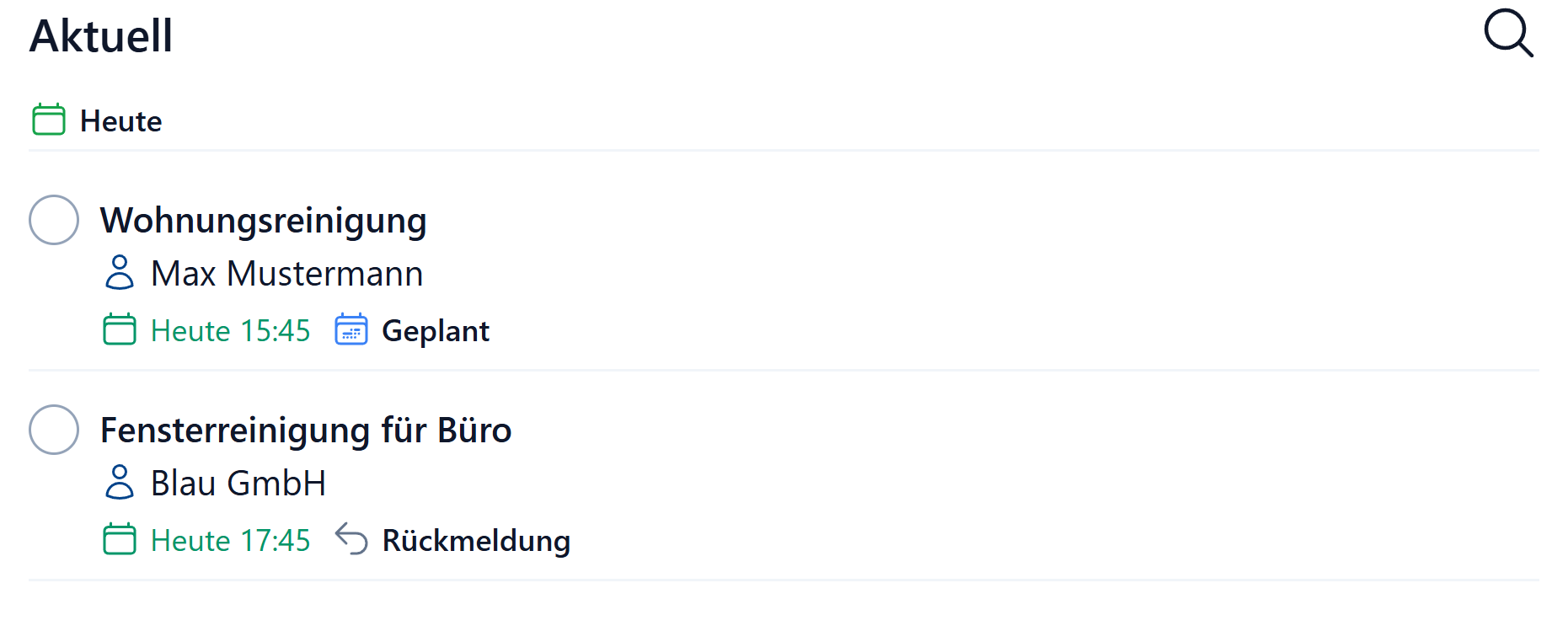Click the blue Geplant status calendar icon
This screenshot has height=631, width=1568.
(x=351, y=329)
